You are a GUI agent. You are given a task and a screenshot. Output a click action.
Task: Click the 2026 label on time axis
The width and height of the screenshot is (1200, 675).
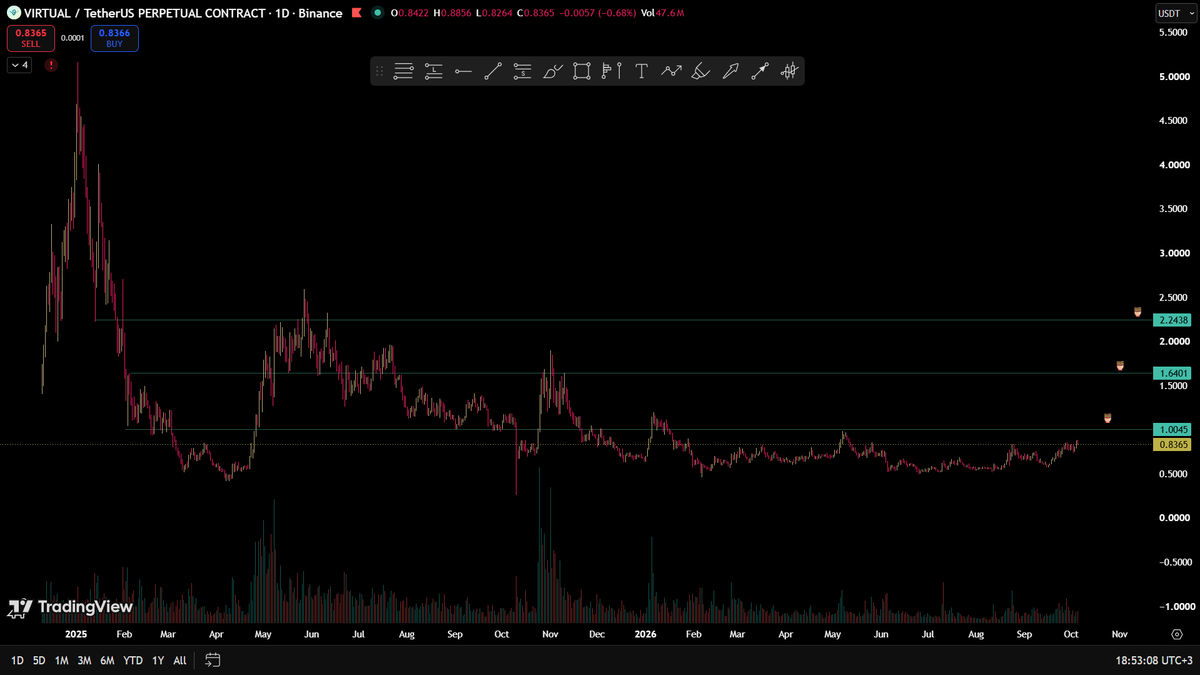645,634
